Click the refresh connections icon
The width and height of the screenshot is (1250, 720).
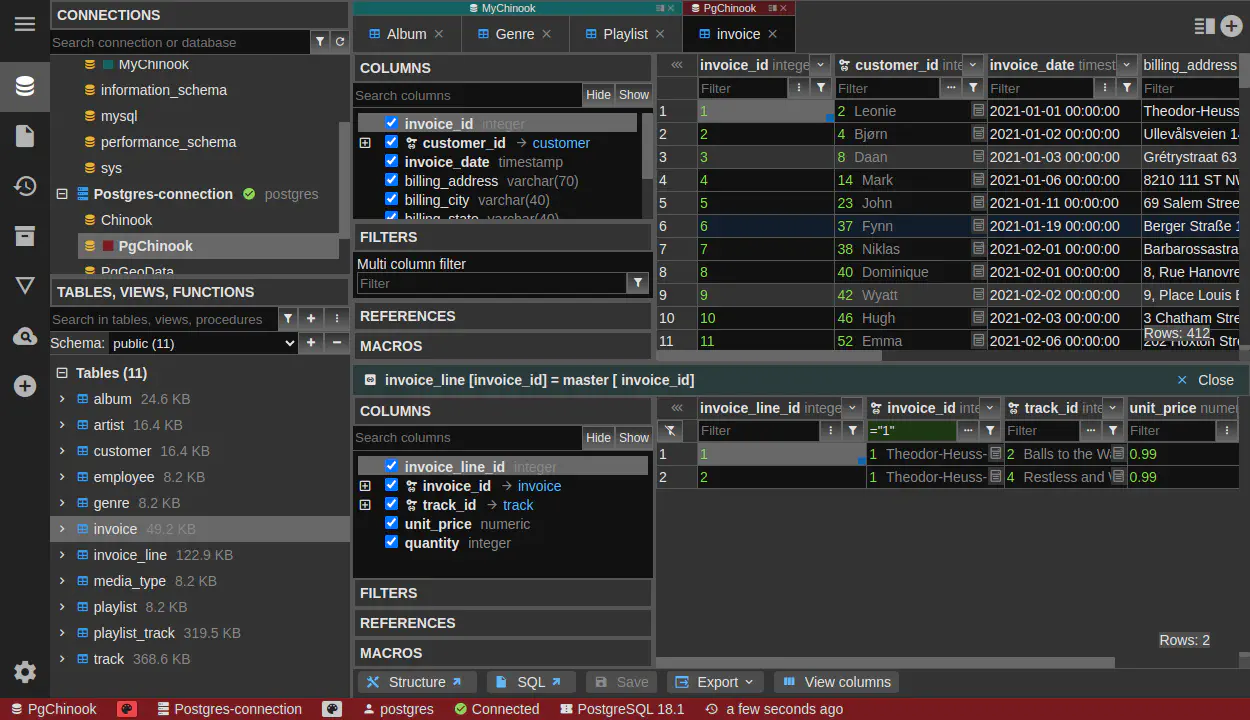340,42
